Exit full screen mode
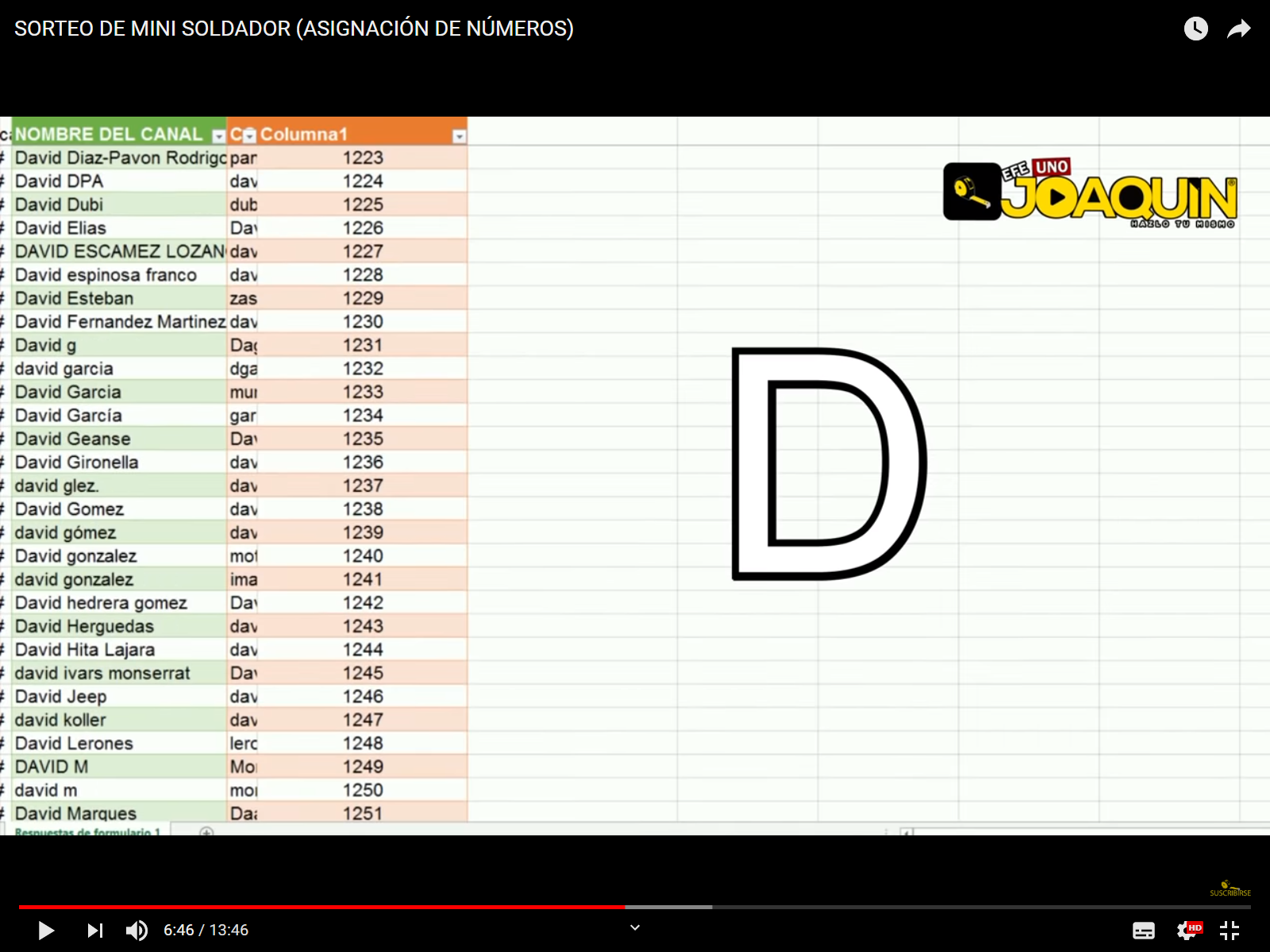The height and width of the screenshot is (952, 1270). pos(1230,930)
